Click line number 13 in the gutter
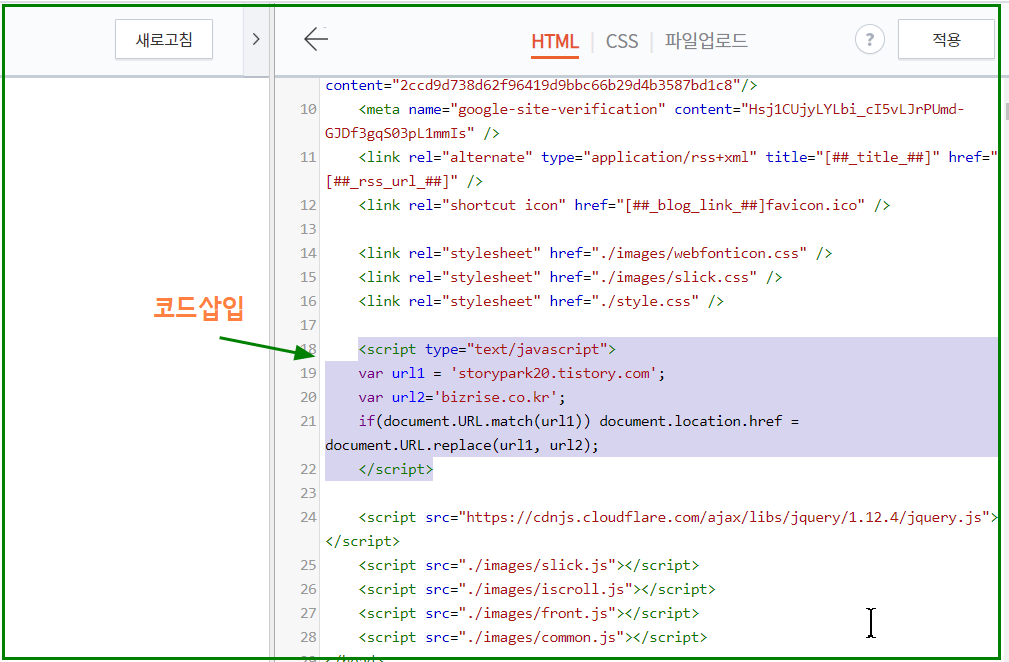Image resolution: width=1009 pixels, height=662 pixels. click(x=309, y=229)
